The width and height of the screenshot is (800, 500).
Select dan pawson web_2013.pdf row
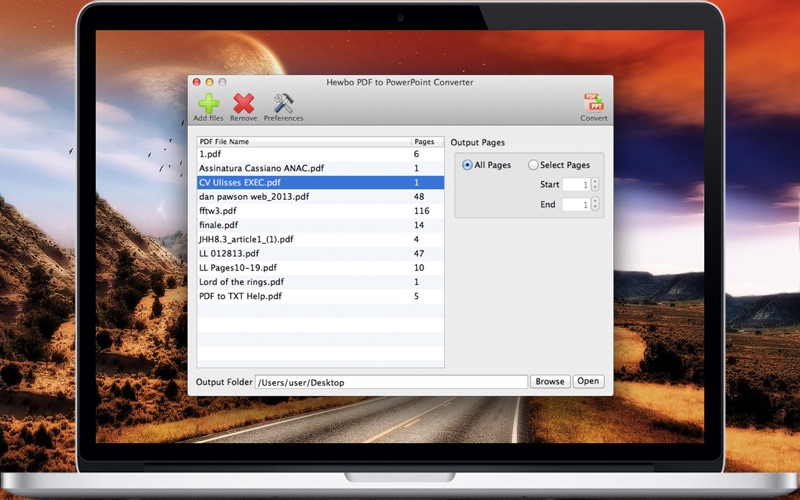(x=320, y=196)
